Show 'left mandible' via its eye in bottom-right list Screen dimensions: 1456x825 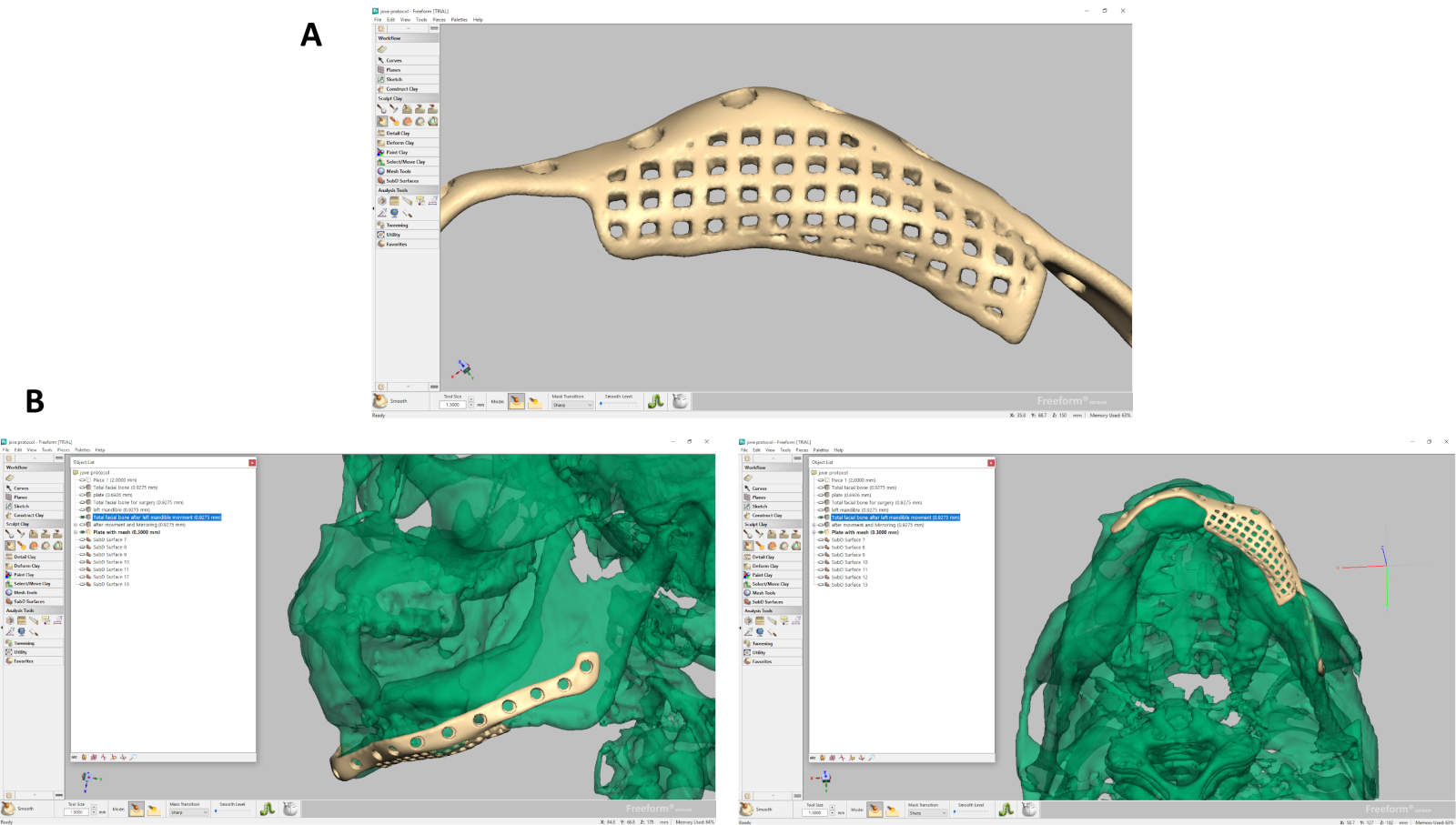pyautogui.click(x=820, y=510)
